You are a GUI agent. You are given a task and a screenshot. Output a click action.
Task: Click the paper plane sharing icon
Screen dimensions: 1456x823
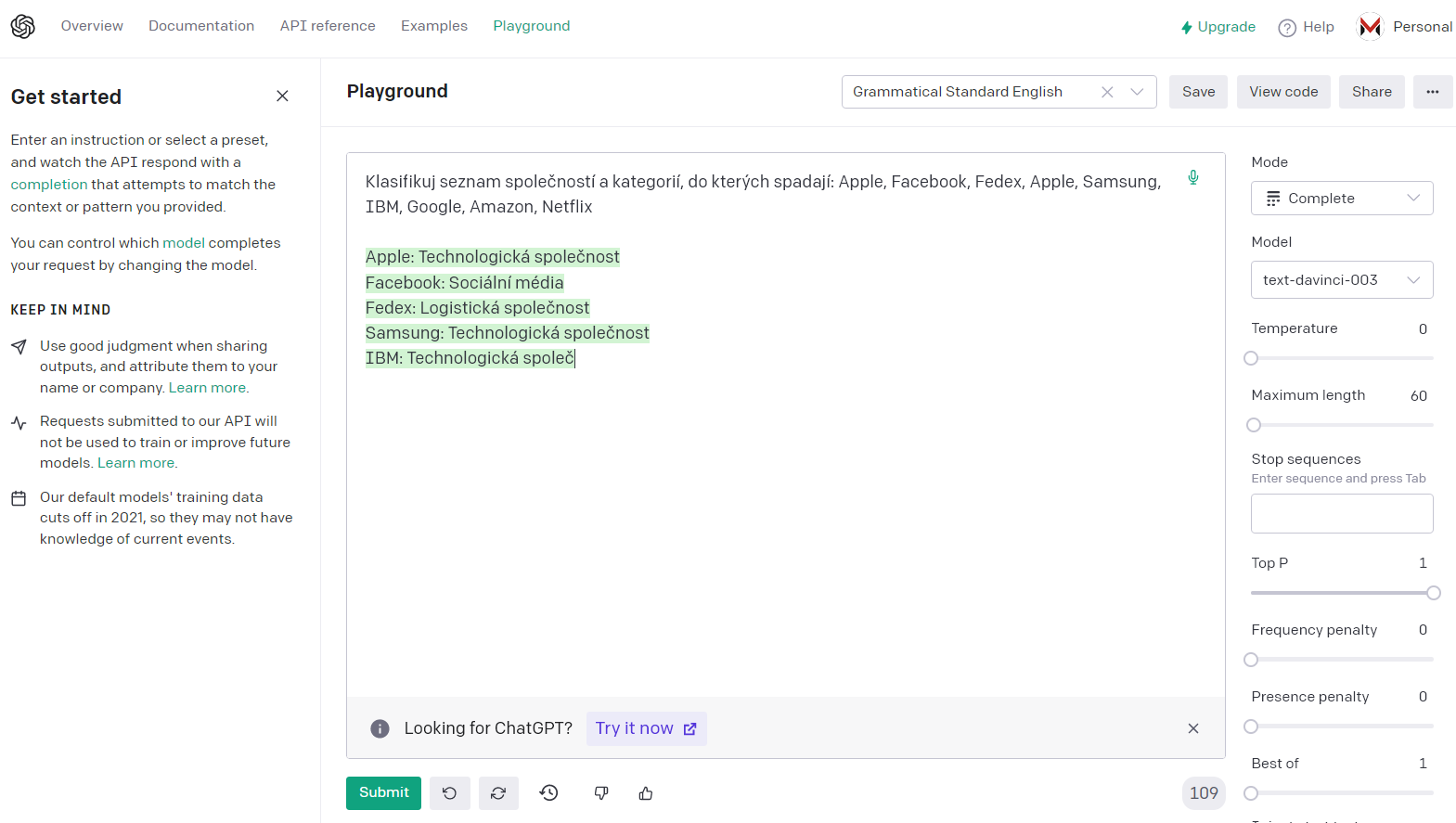click(19, 347)
